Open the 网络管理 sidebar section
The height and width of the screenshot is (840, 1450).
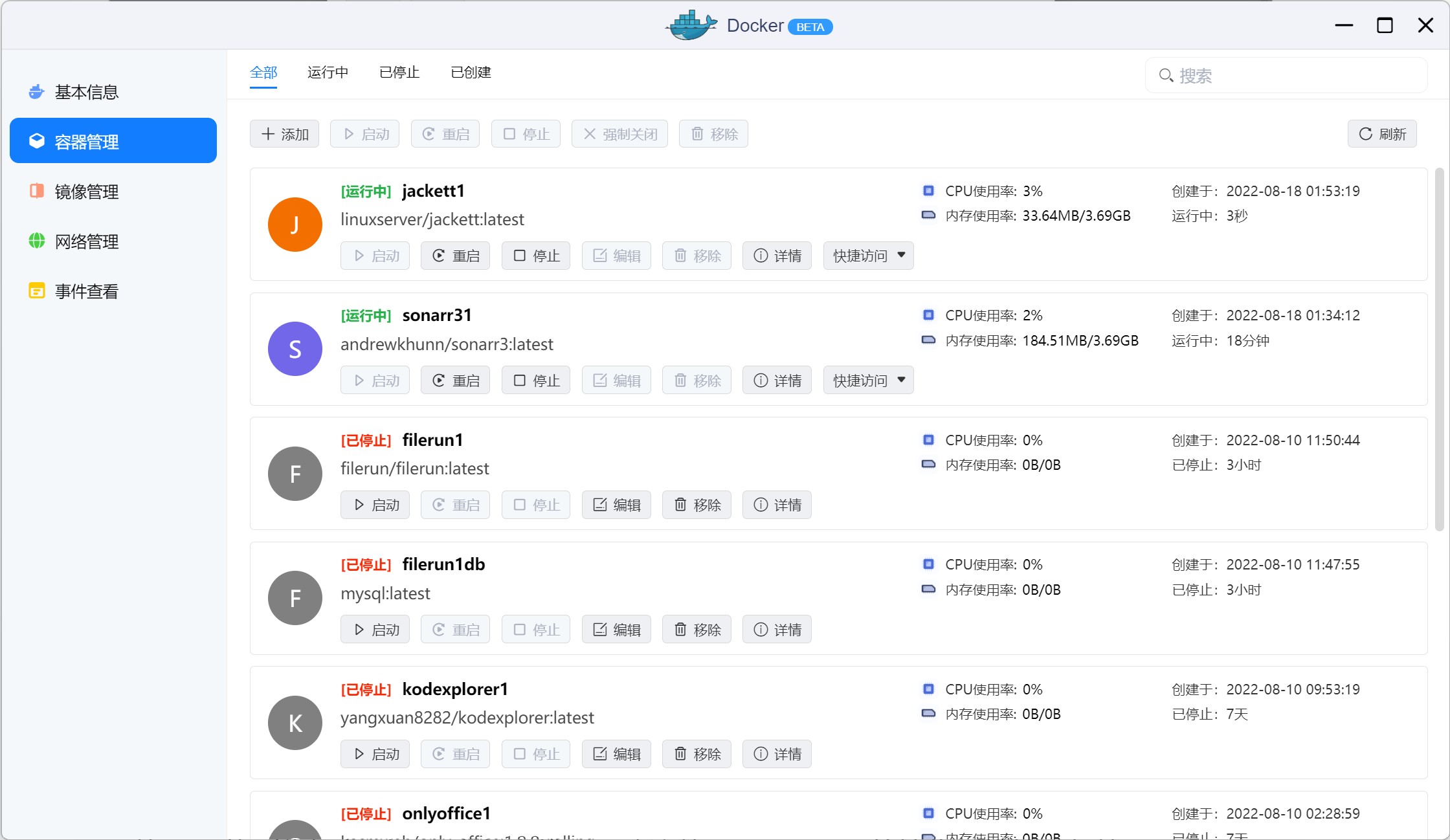[86, 241]
